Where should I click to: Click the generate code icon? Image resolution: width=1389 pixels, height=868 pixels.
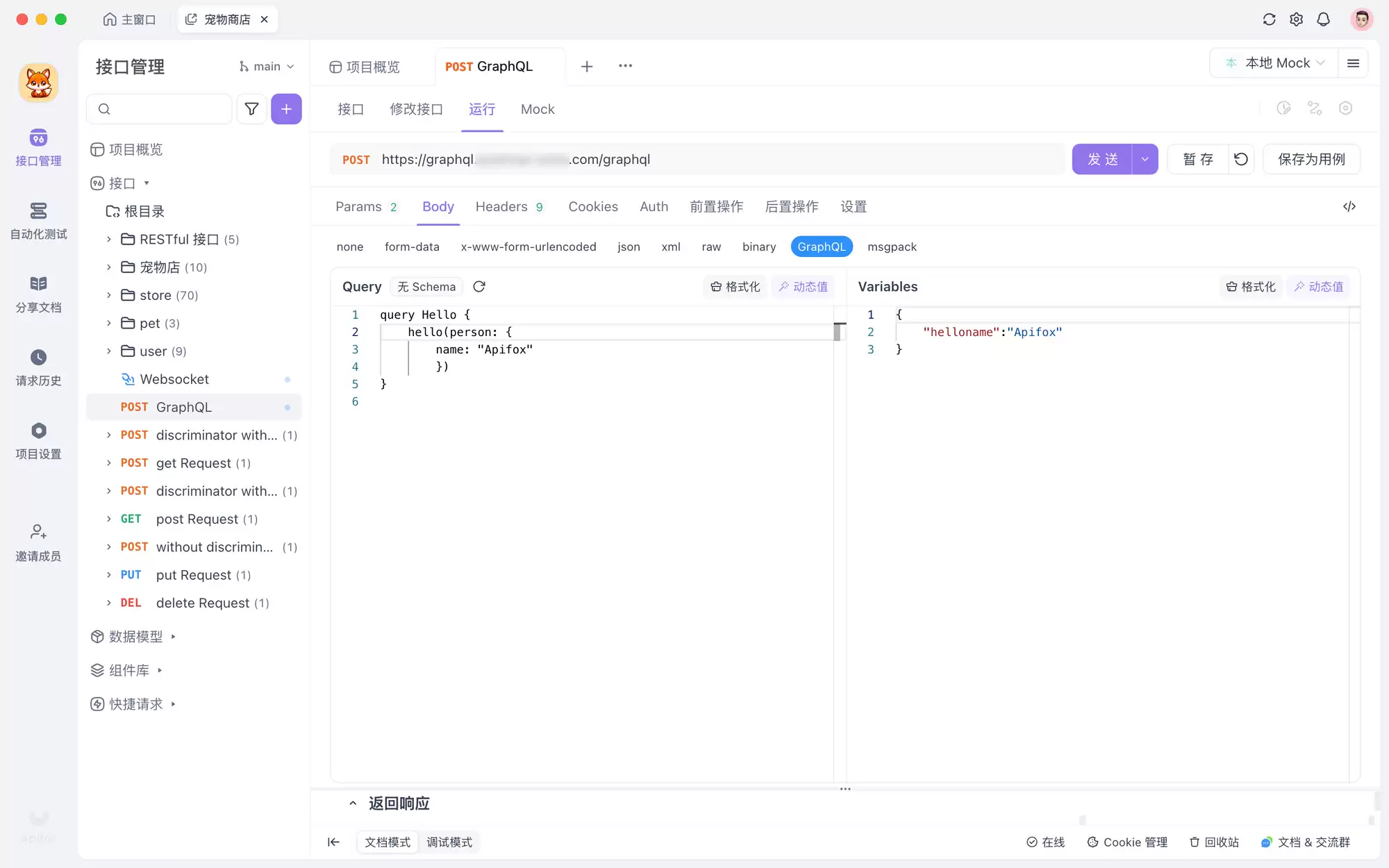pyautogui.click(x=1349, y=206)
